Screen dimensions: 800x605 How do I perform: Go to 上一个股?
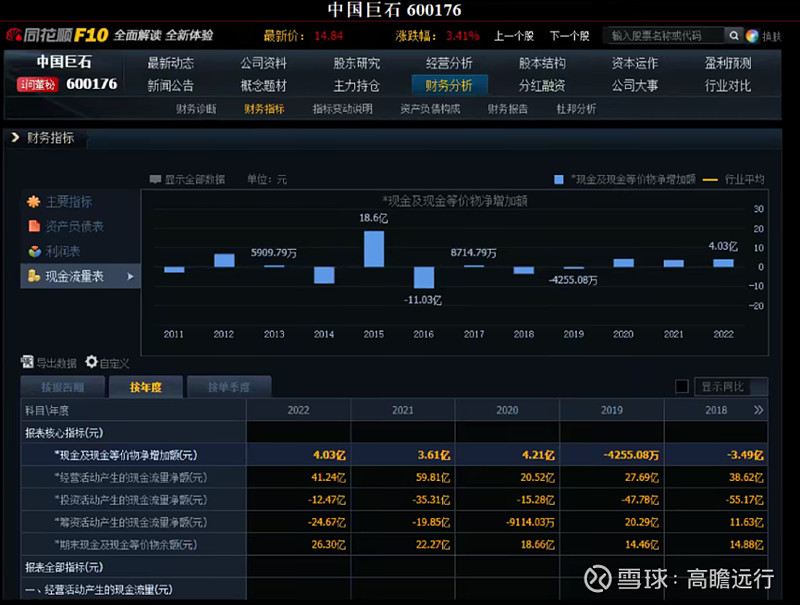coord(513,36)
